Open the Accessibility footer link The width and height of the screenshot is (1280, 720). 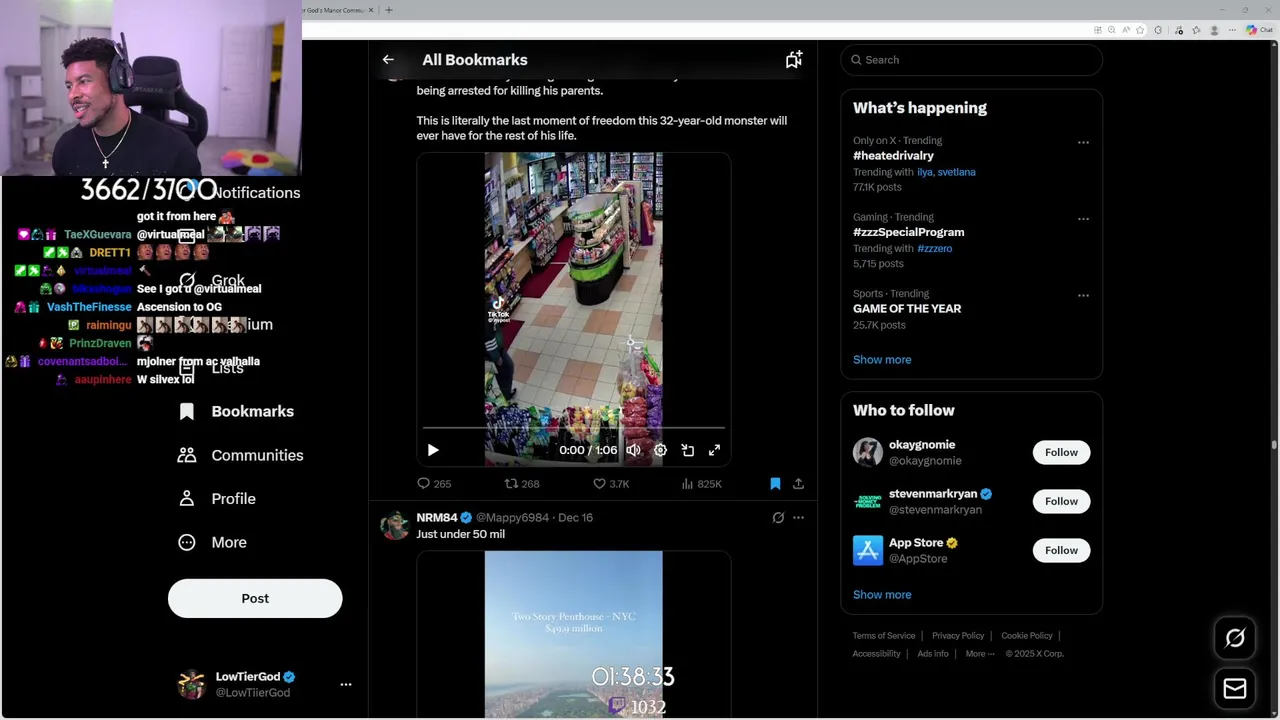click(877, 654)
